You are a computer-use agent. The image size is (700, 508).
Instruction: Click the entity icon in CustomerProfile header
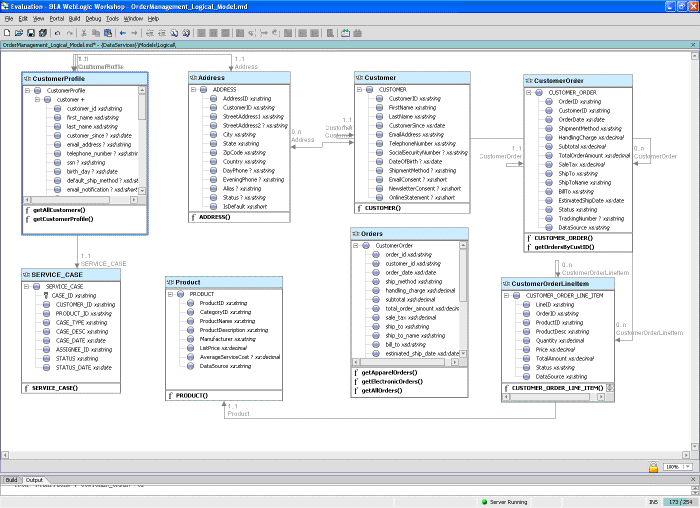click(27, 79)
